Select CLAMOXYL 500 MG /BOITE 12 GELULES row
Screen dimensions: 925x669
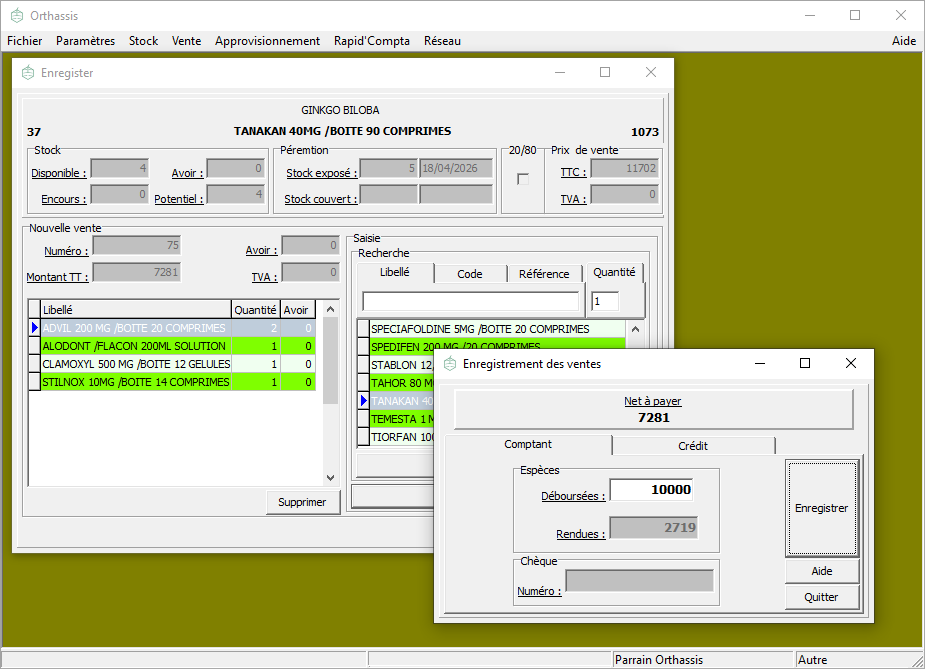point(178,364)
